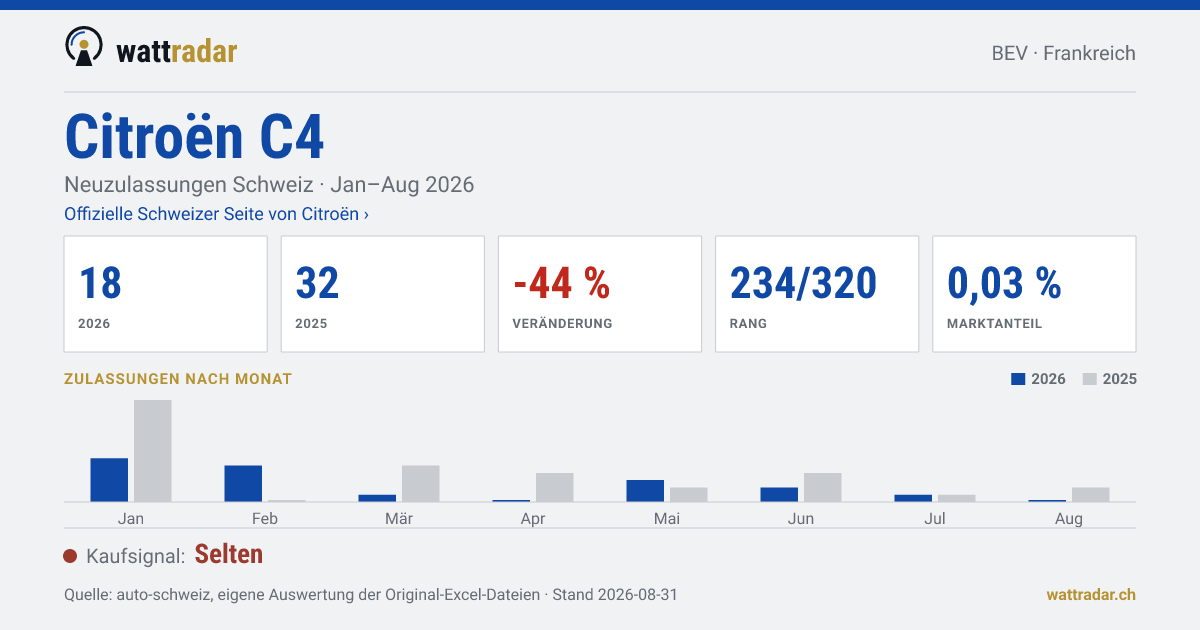
Task: Click the 'Jun' axis label
Action: tap(801, 519)
